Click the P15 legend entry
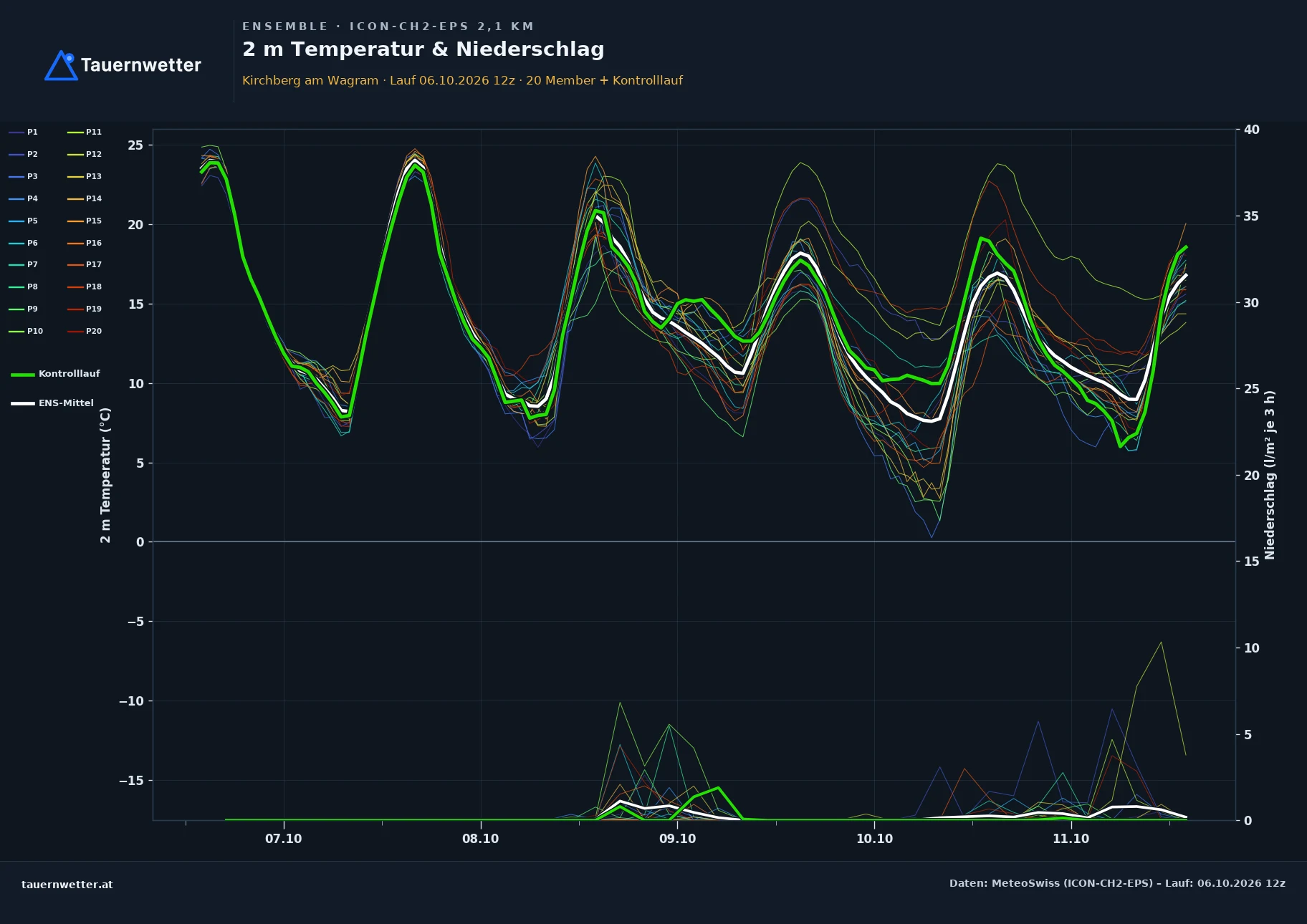Image resolution: width=1307 pixels, height=924 pixels. pos(85,221)
